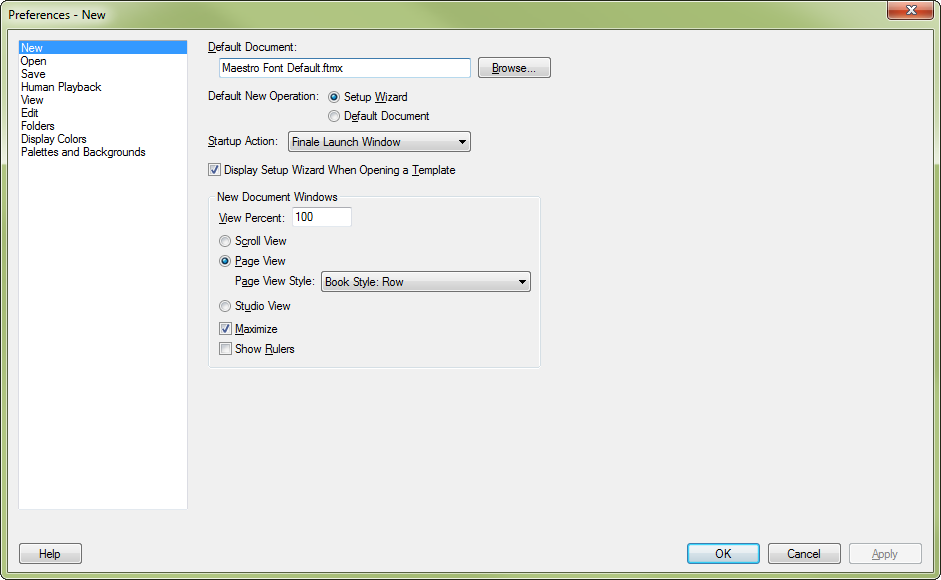Image resolution: width=941 pixels, height=580 pixels.
Task: Click the View Percent input field
Action: [322, 217]
